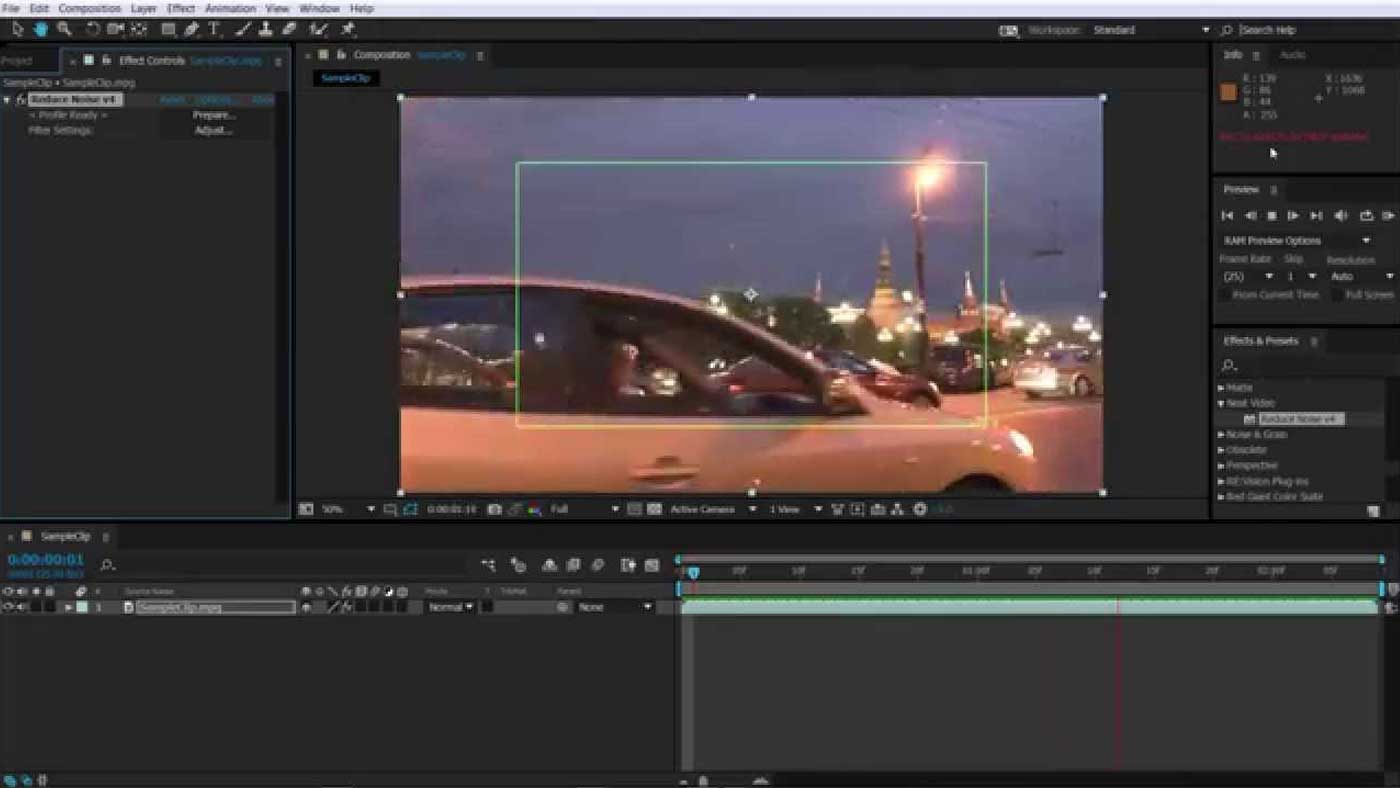Image resolution: width=1400 pixels, height=788 pixels.
Task: Hide the SampleClip.mpg layer video
Action: (8, 607)
